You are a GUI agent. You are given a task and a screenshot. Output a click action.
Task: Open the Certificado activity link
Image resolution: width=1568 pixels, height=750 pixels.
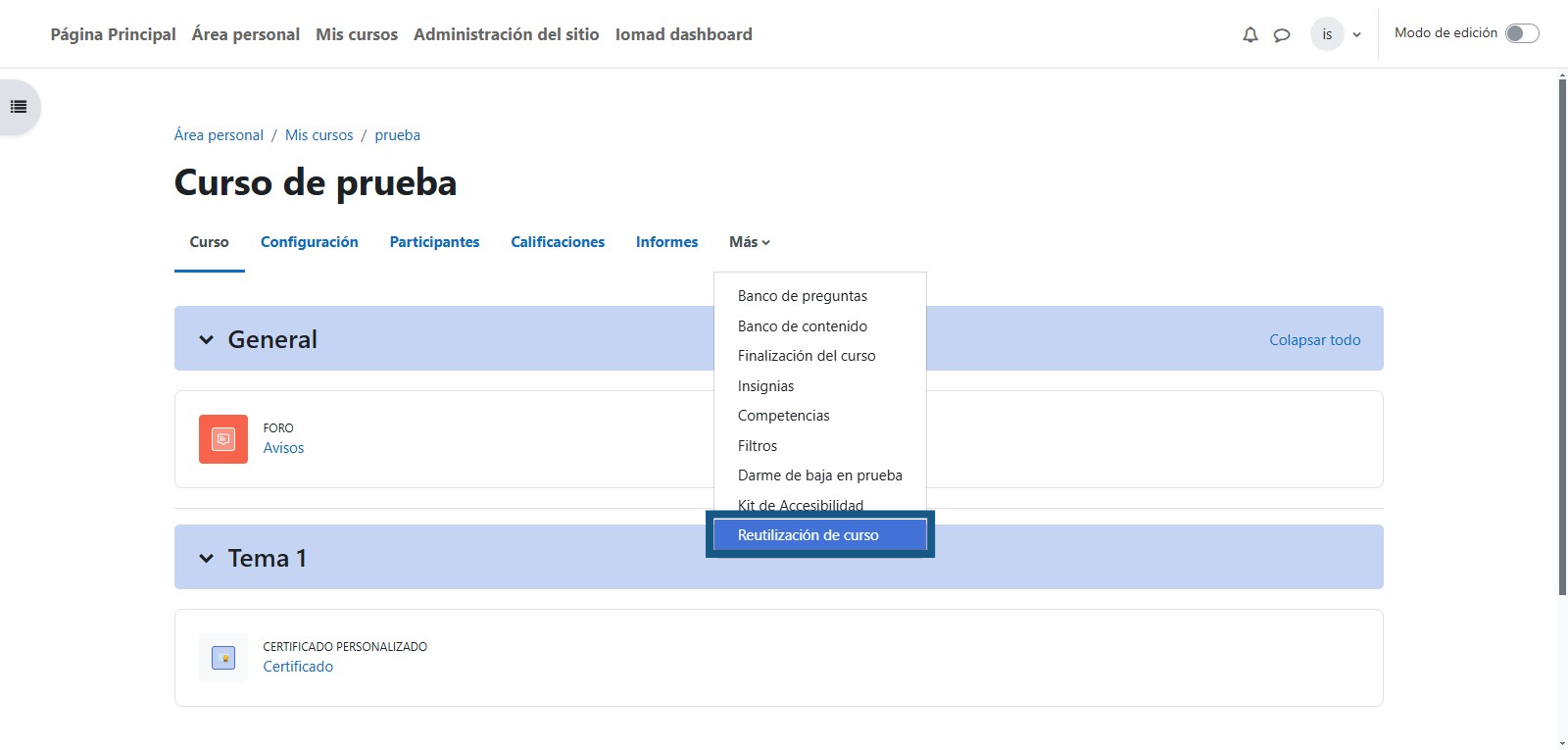pyautogui.click(x=298, y=667)
